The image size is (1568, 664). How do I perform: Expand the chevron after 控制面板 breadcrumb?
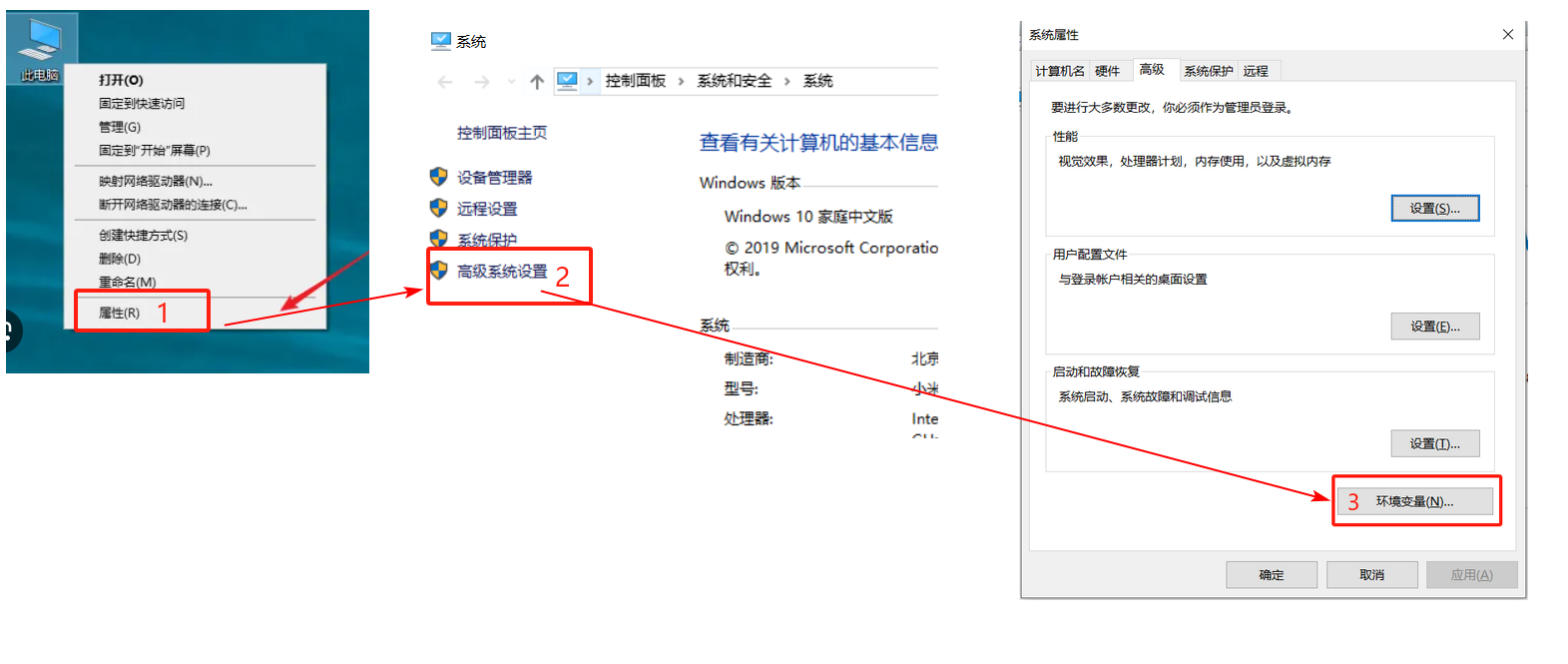click(681, 82)
